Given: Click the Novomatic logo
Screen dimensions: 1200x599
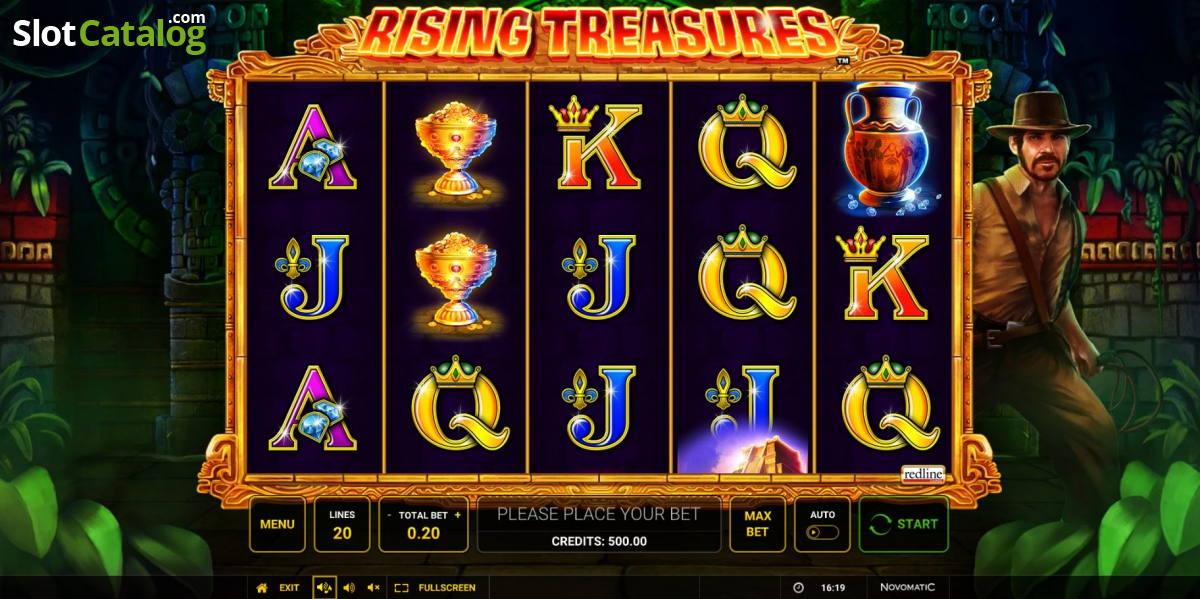Looking at the screenshot, I should coord(908,588).
